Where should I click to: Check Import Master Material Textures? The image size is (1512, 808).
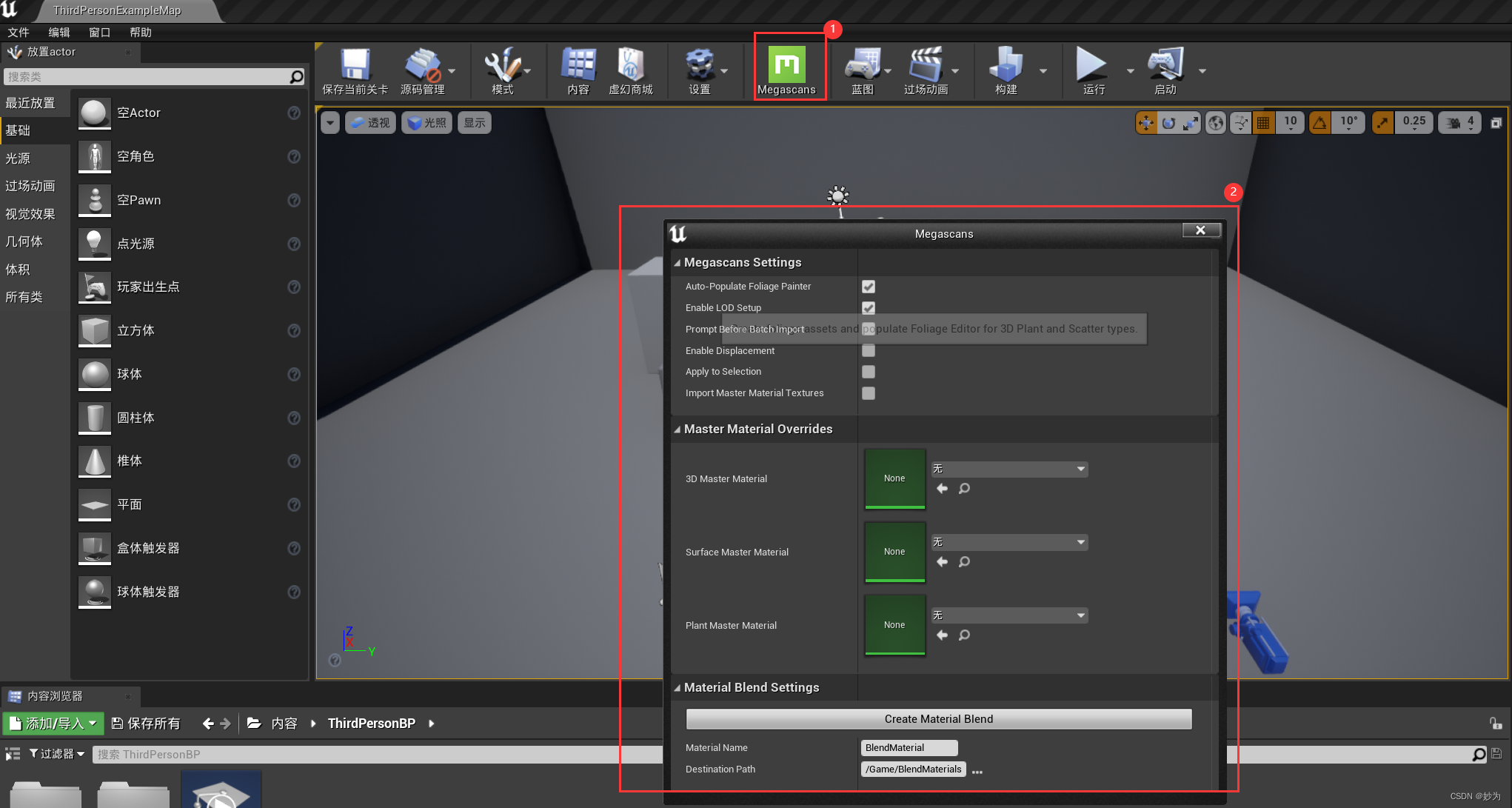point(869,393)
